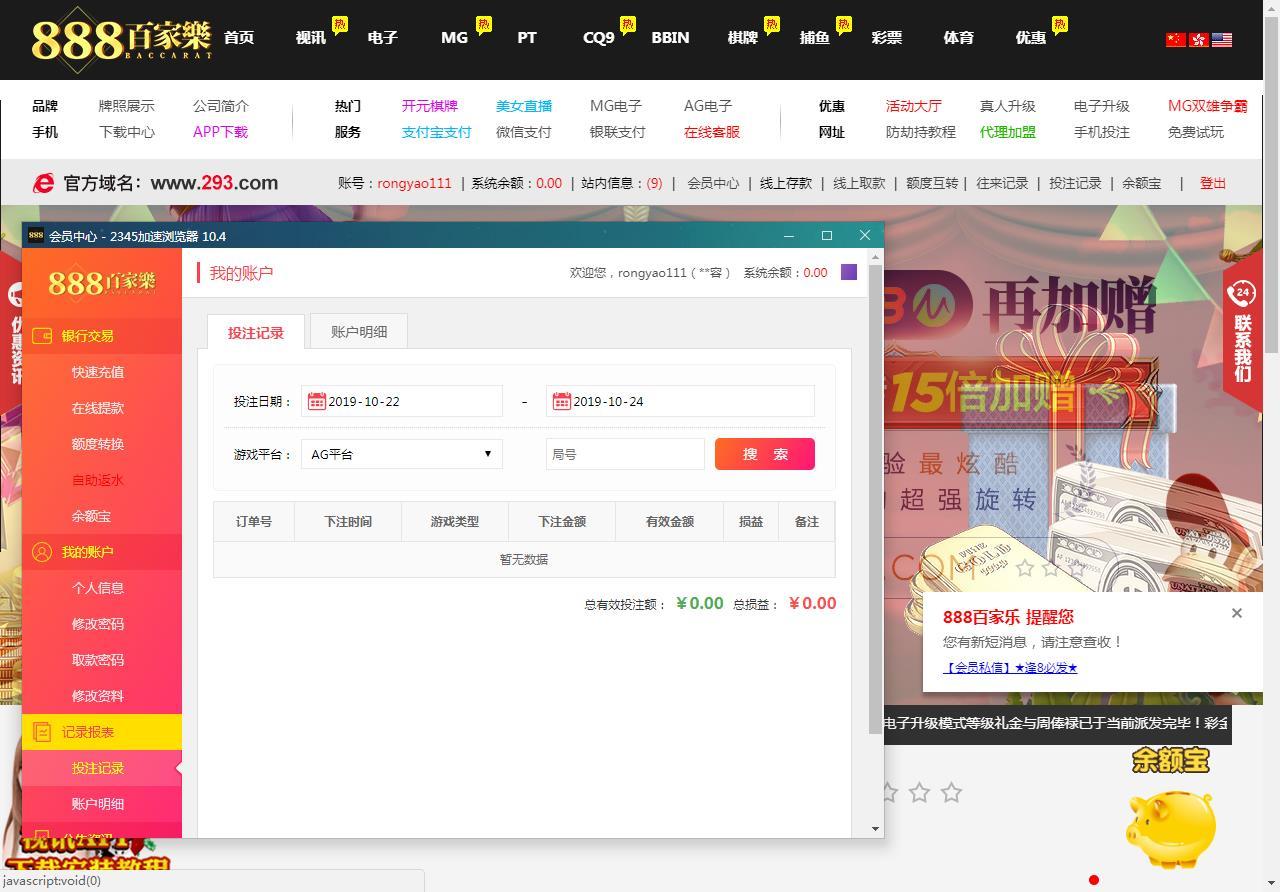Maximize the 会员中心 popup window
This screenshot has width=1280, height=892.
point(827,236)
